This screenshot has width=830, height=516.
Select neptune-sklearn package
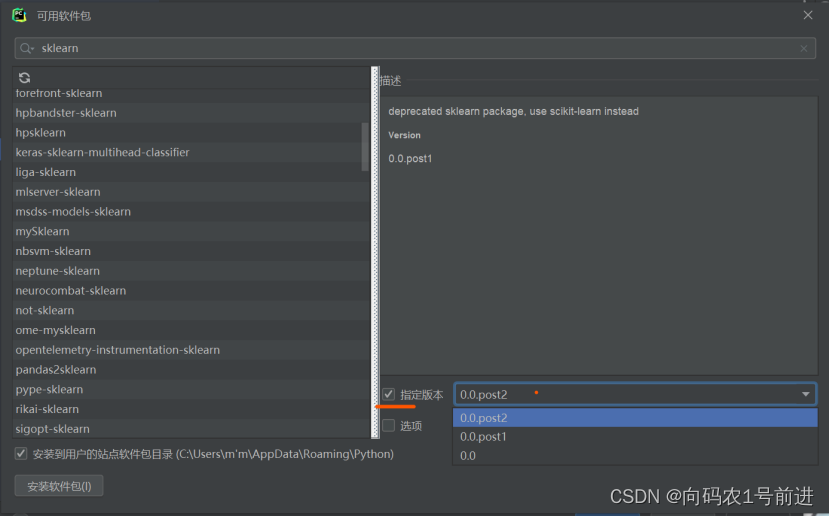coord(191,271)
